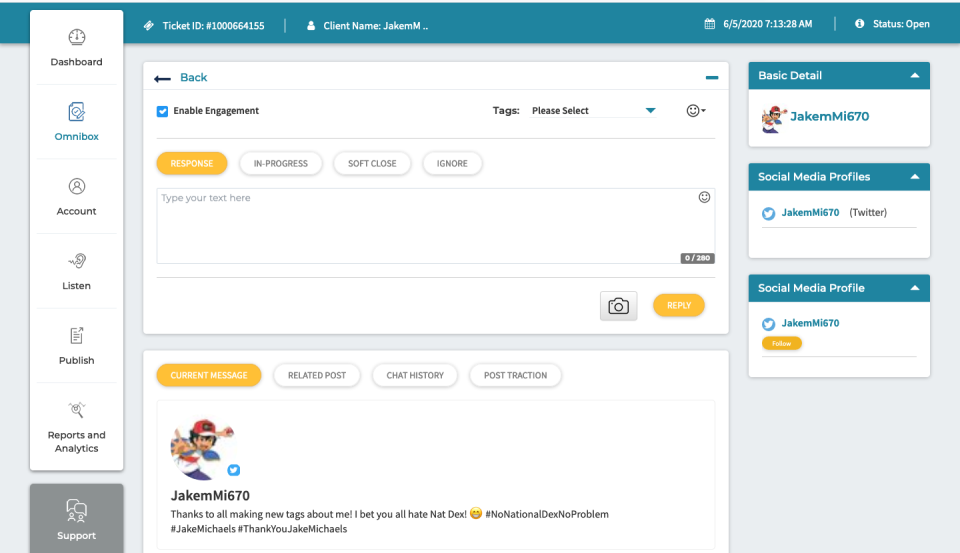This screenshot has width=960, height=553.
Task: Click the Ticket ID #1000664155 text
Action: [x=213, y=26]
